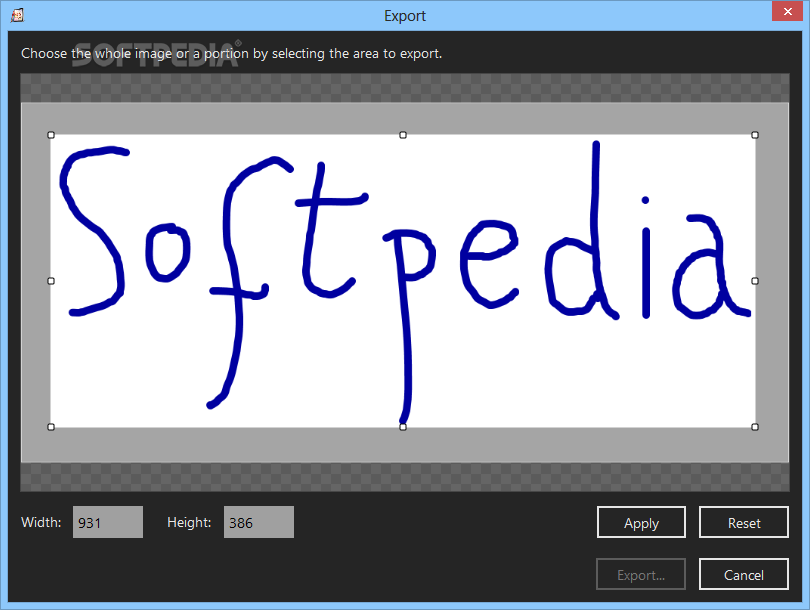
Task: Click the Reset button
Action: point(743,522)
